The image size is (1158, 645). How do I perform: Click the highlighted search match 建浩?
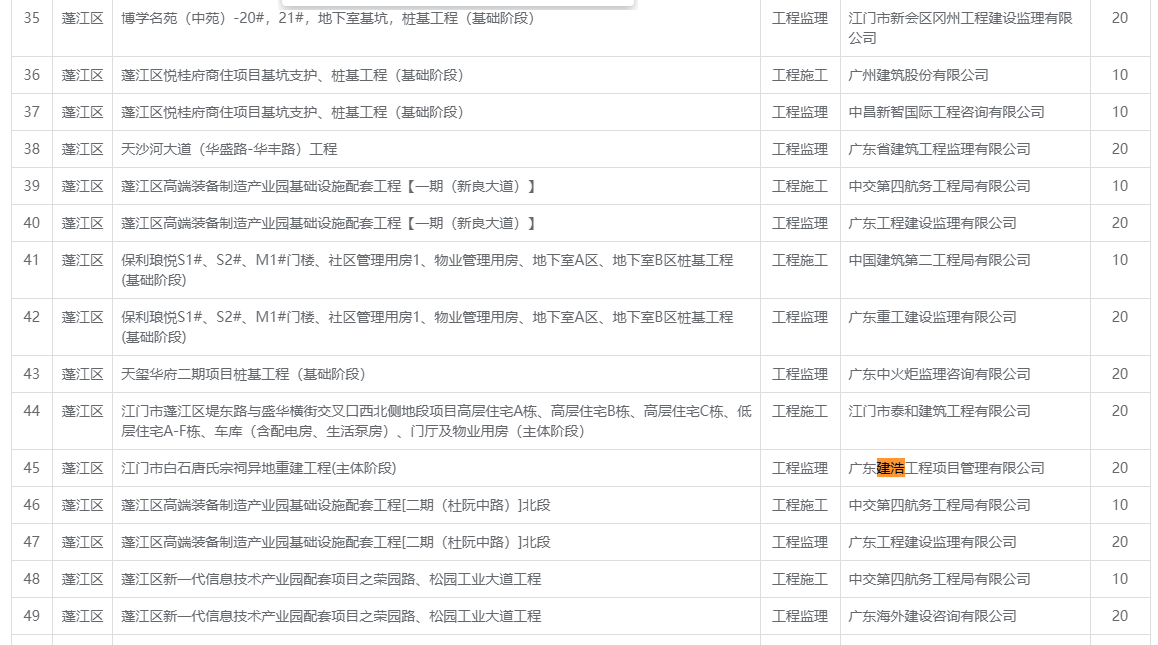click(890, 468)
